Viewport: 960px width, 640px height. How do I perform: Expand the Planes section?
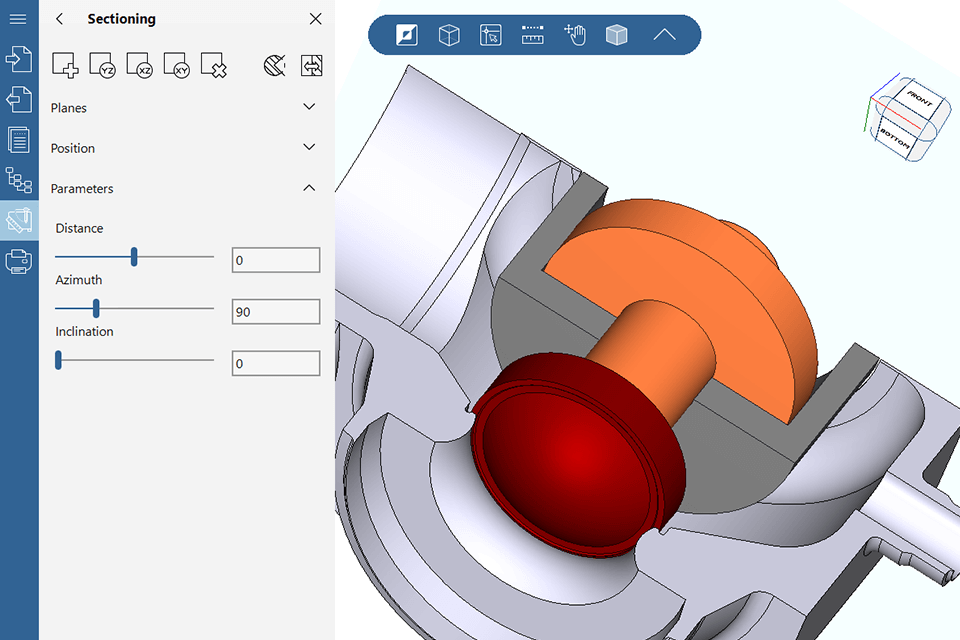(x=309, y=107)
